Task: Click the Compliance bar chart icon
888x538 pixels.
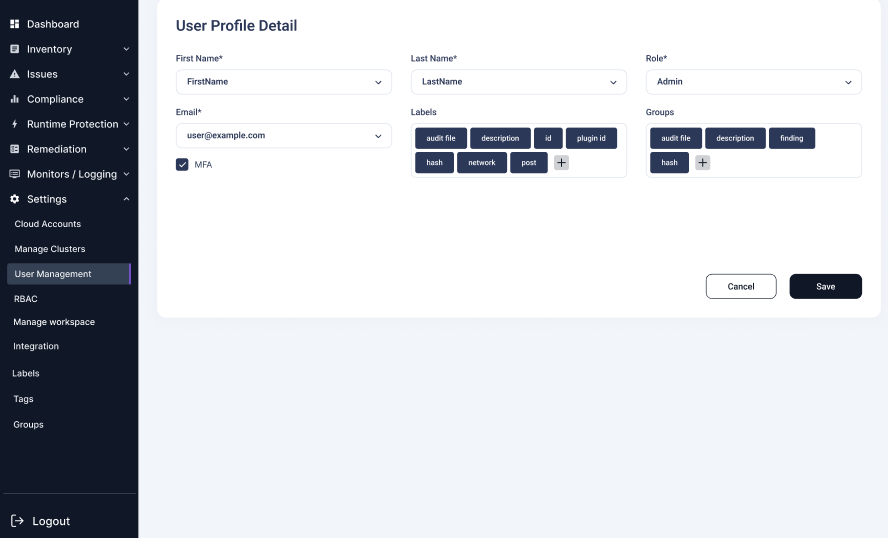Action: point(15,99)
